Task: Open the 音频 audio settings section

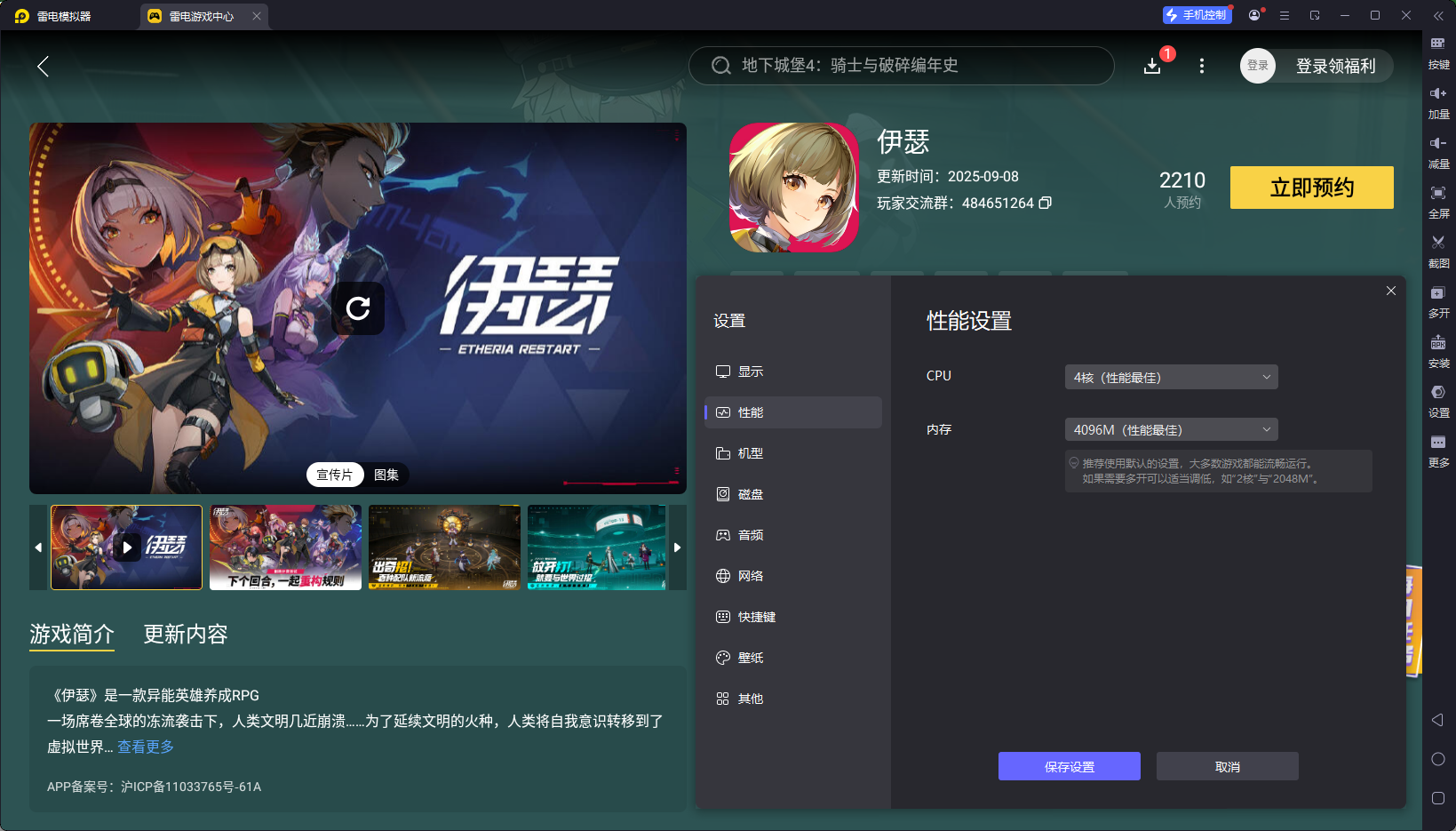Action: [x=793, y=535]
